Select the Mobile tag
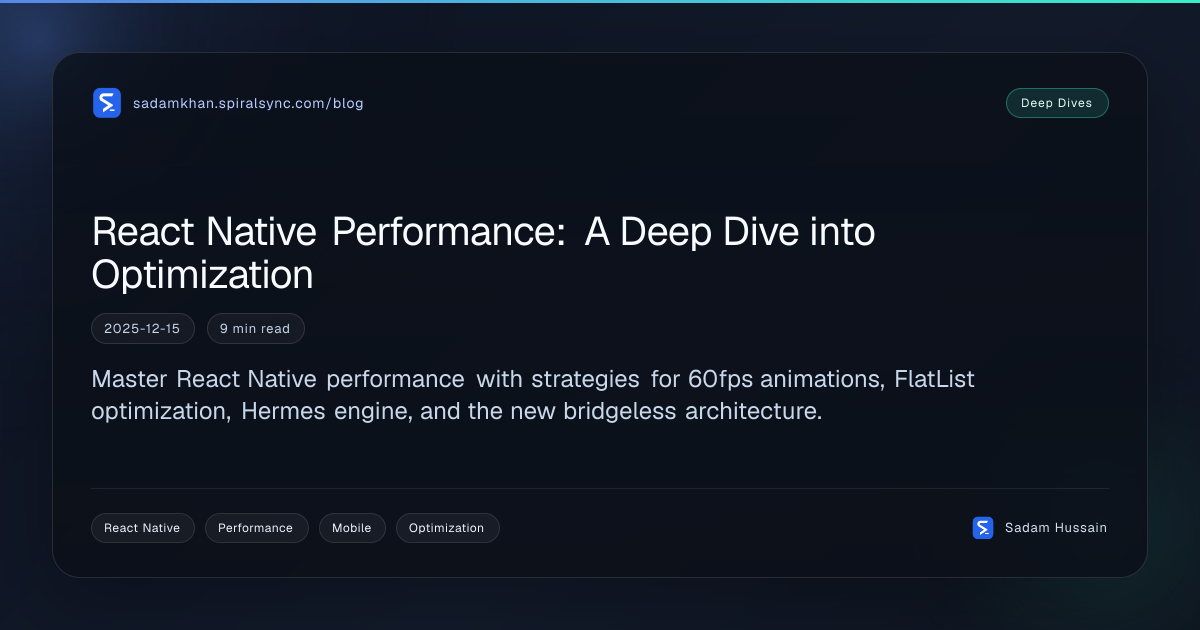Screen dimensions: 1200x630 (x=352, y=528)
